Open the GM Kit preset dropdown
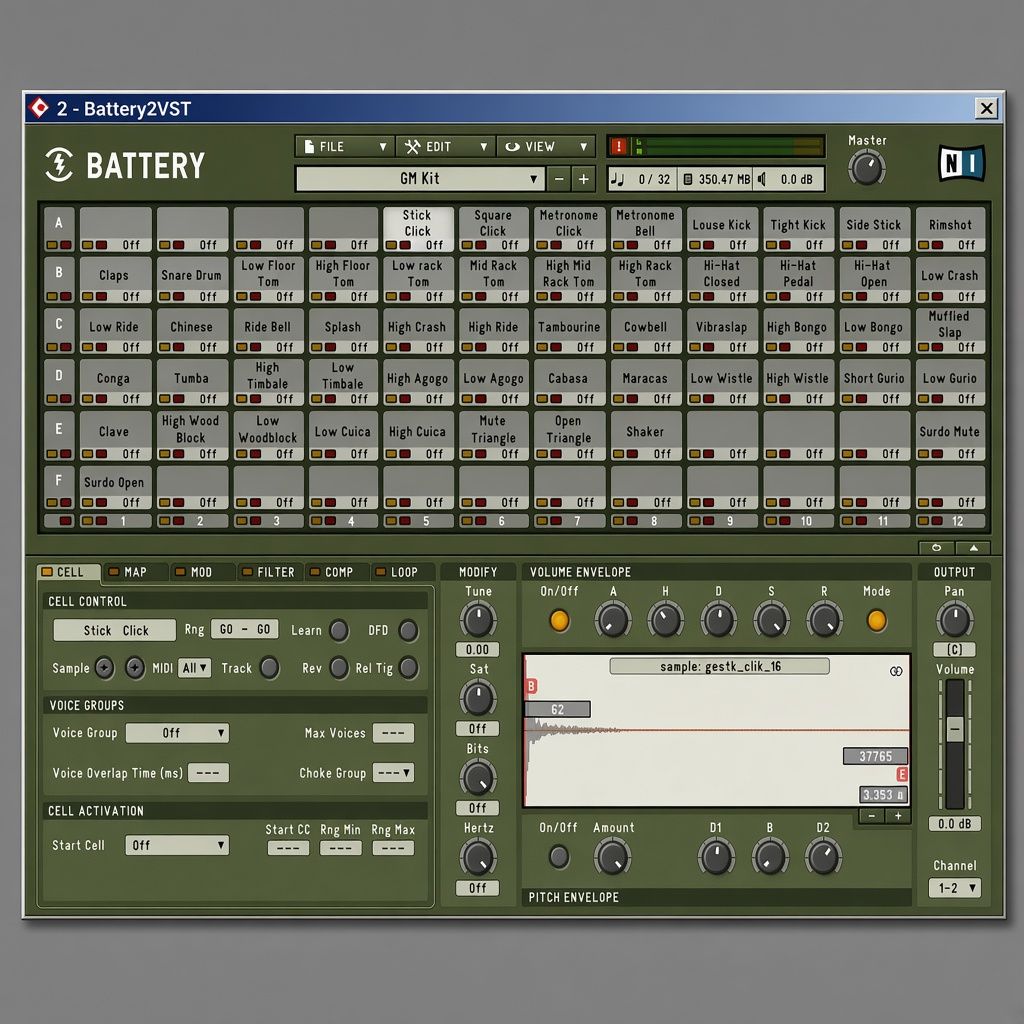 [420, 178]
